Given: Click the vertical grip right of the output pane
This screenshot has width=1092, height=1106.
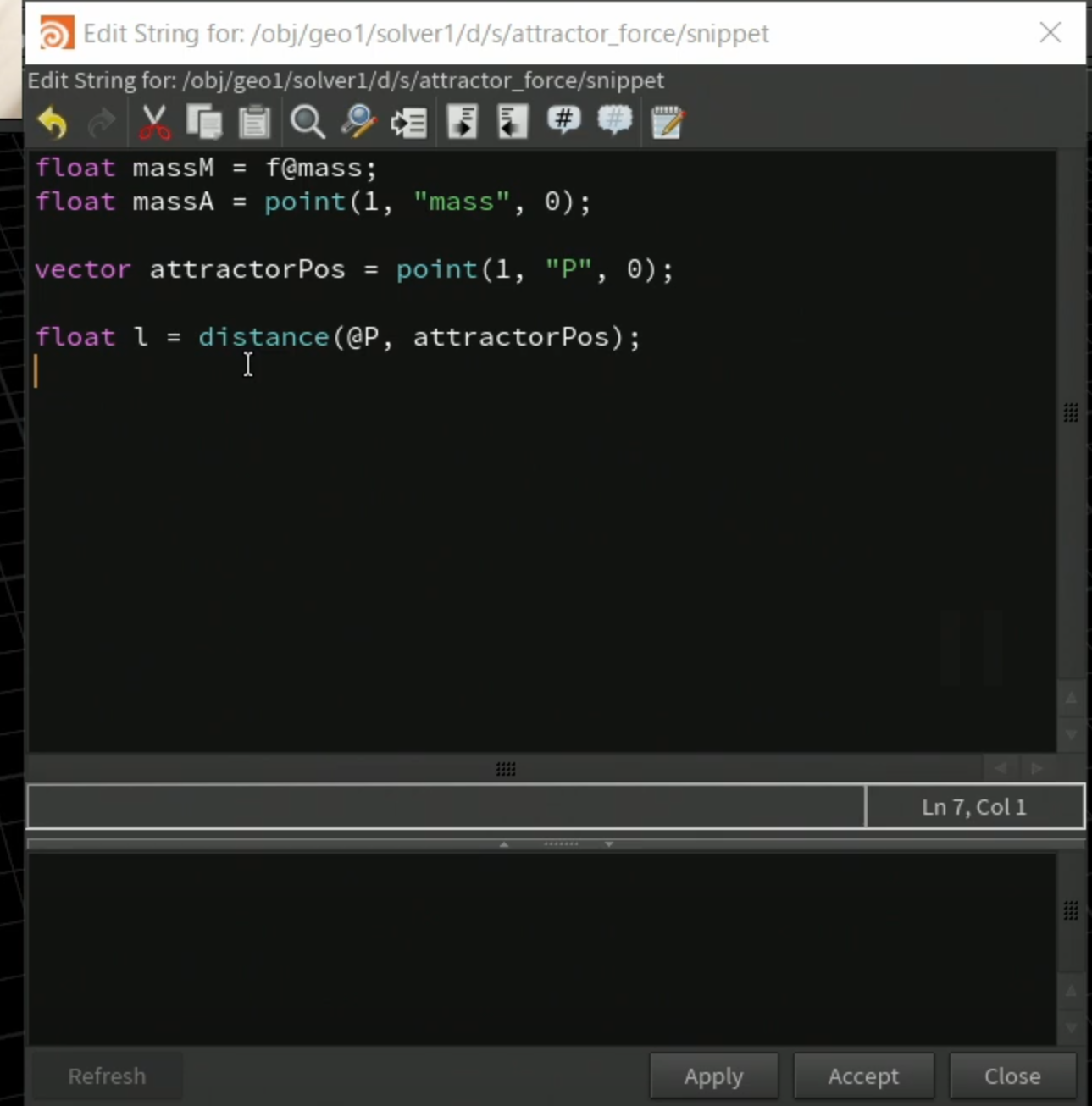Looking at the screenshot, I should 1071,910.
